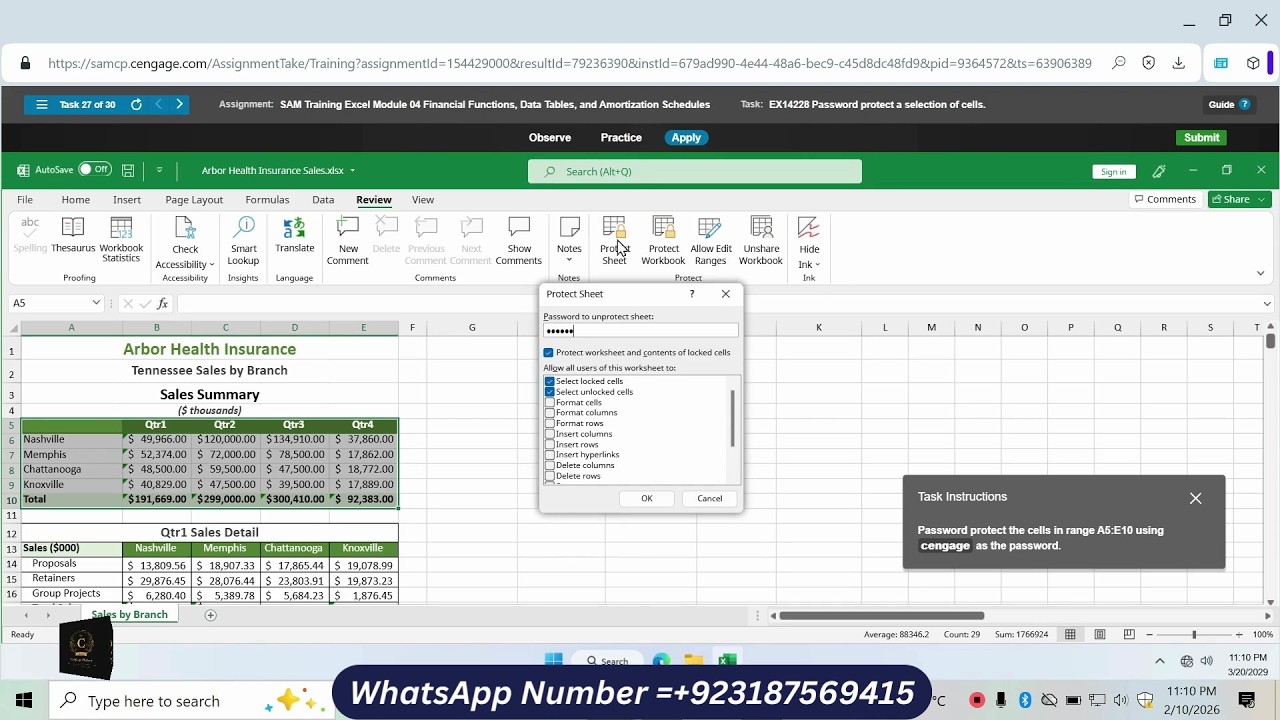Close the Task Instructions panel
The height and width of the screenshot is (720, 1280).
[x=1195, y=498]
